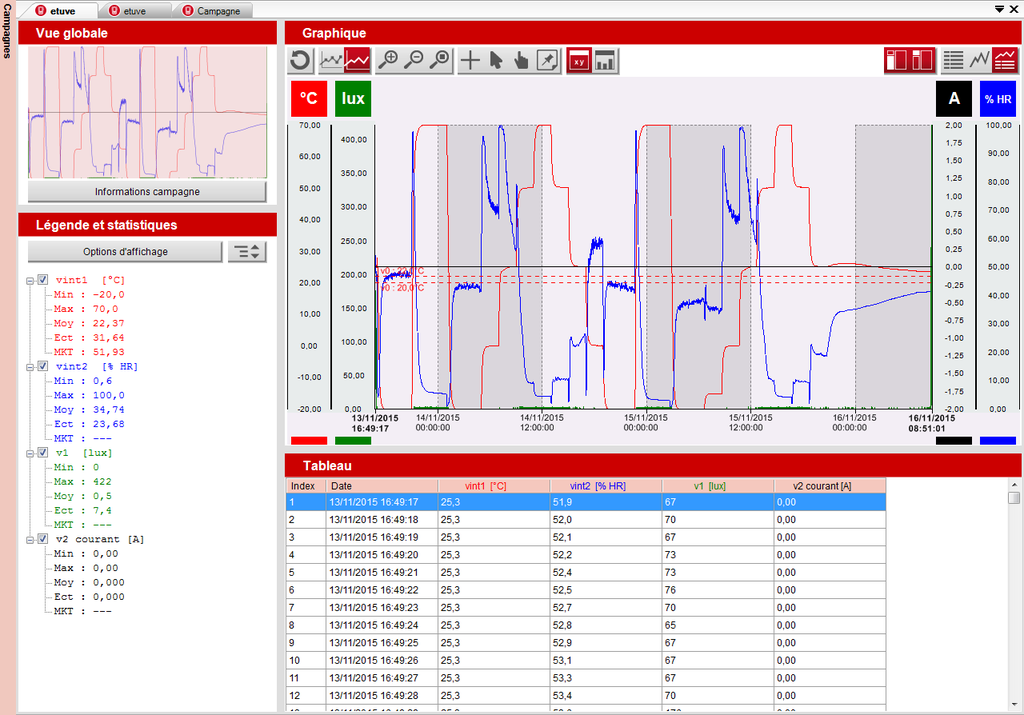Switch to graph-only view icon

pos(979,60)
